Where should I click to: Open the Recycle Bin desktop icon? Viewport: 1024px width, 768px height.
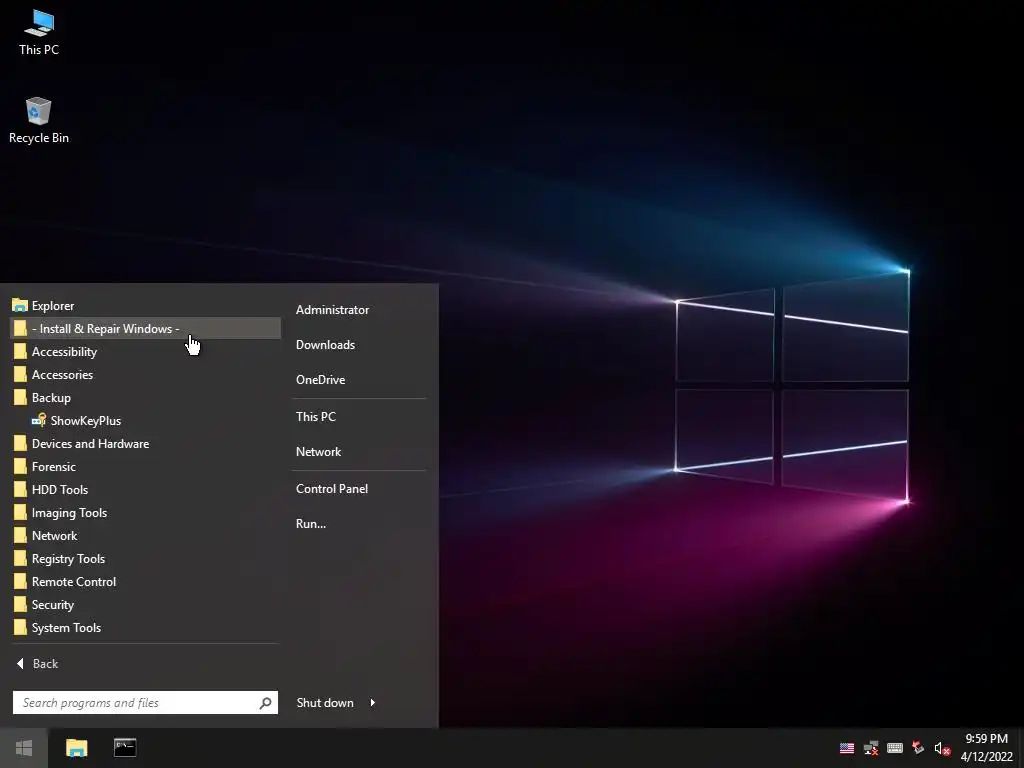click(x=39, y=121)
